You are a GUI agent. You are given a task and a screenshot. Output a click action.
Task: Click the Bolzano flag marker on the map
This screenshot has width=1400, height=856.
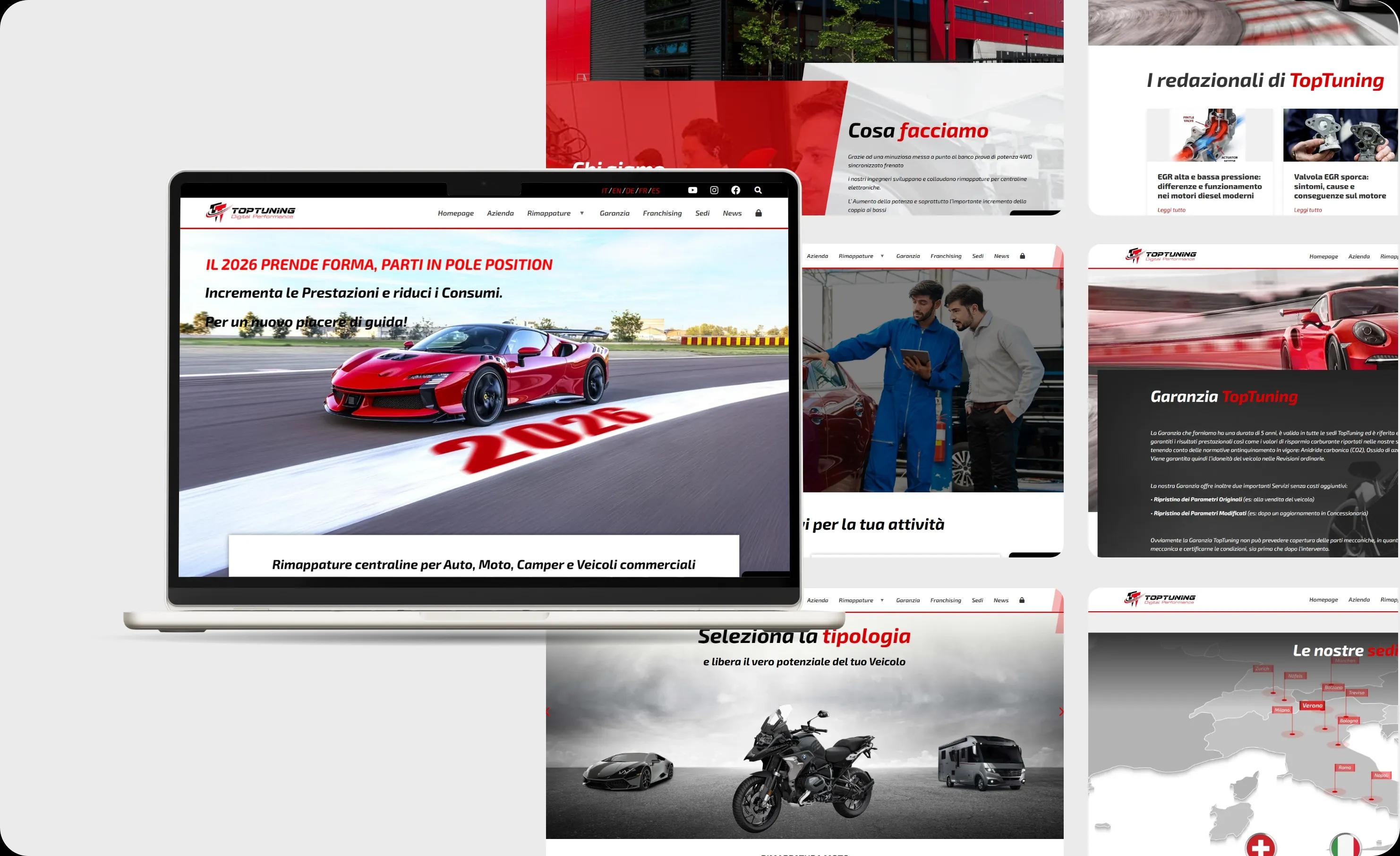(1333, 688)
